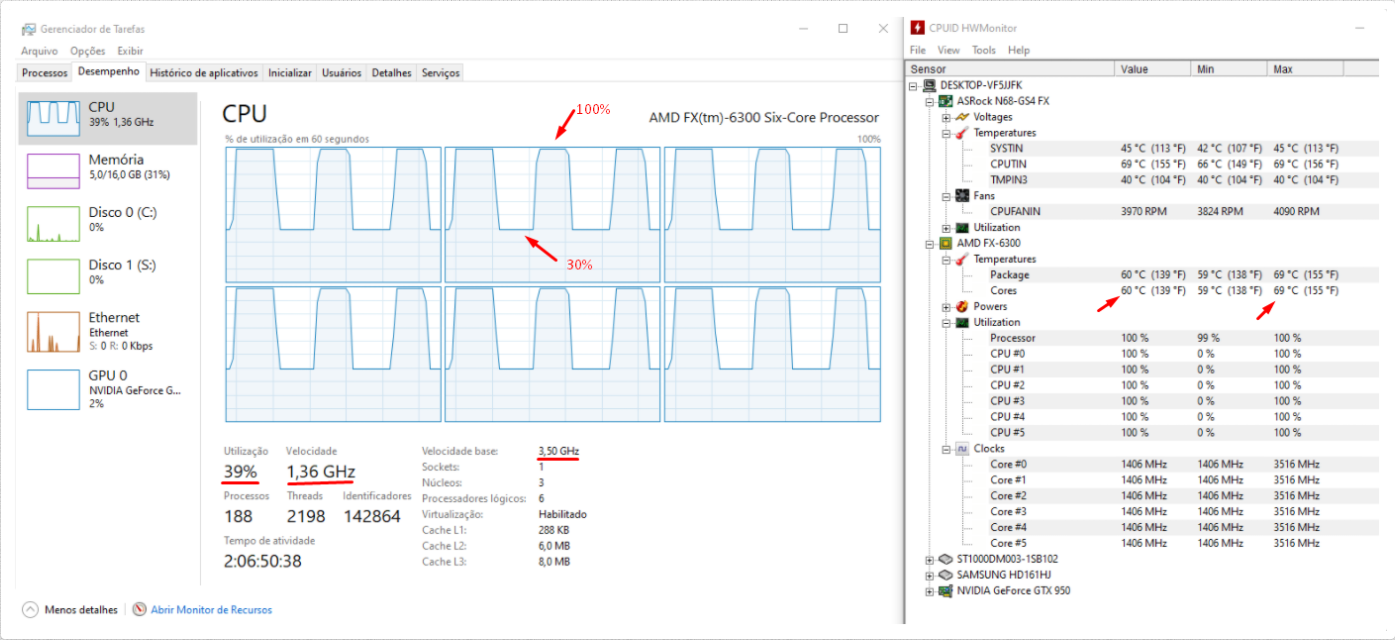Expand the Voltages node
The image size is (1395, 640).
[947, 117]
